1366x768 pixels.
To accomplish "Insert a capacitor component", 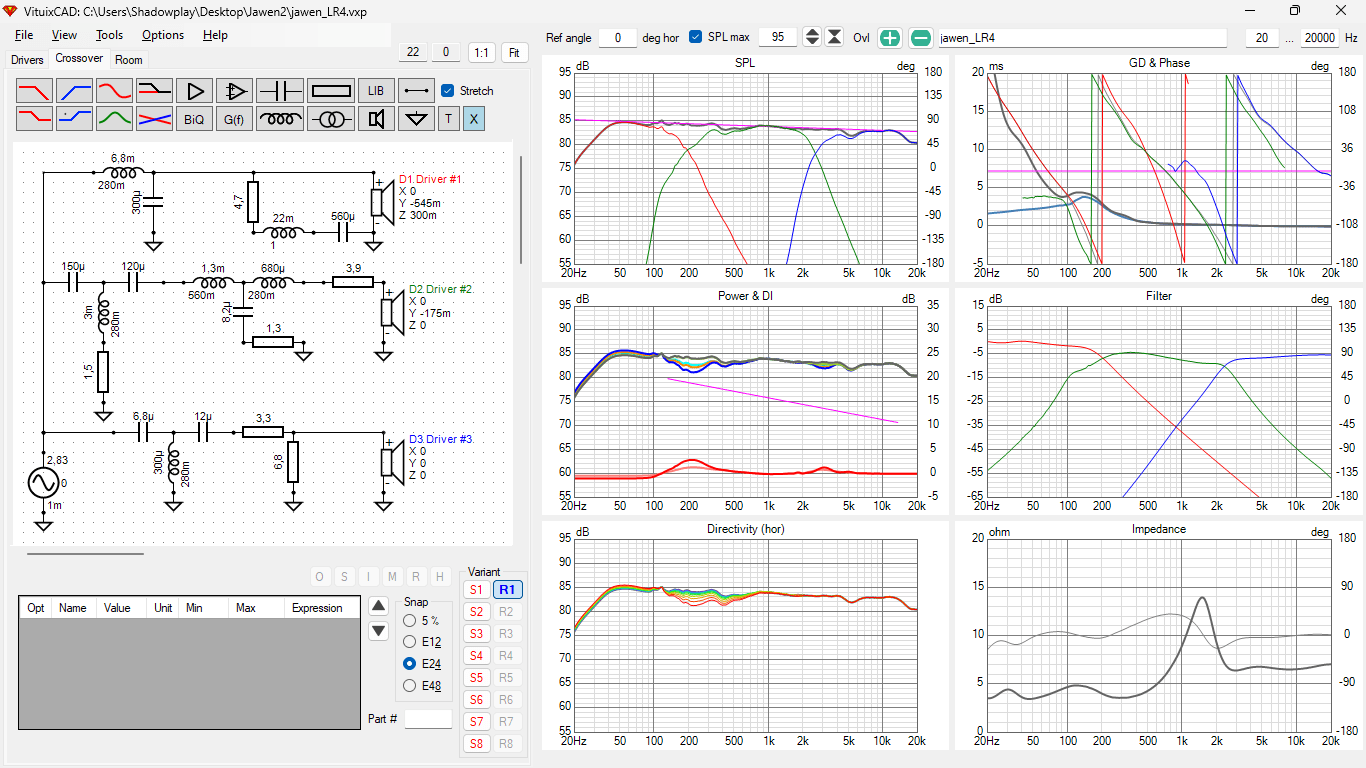I will 280,91.
